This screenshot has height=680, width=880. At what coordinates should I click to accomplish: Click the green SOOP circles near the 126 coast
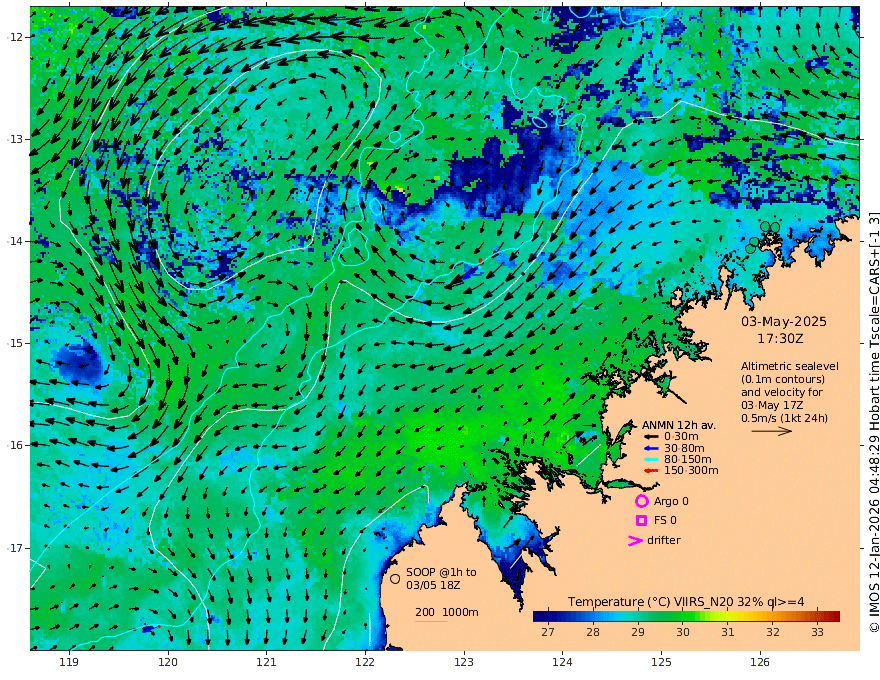click(762, 236)
